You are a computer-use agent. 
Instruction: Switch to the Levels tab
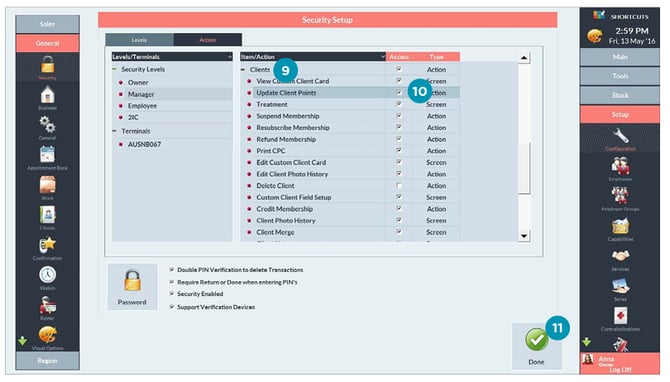point(139,40)
